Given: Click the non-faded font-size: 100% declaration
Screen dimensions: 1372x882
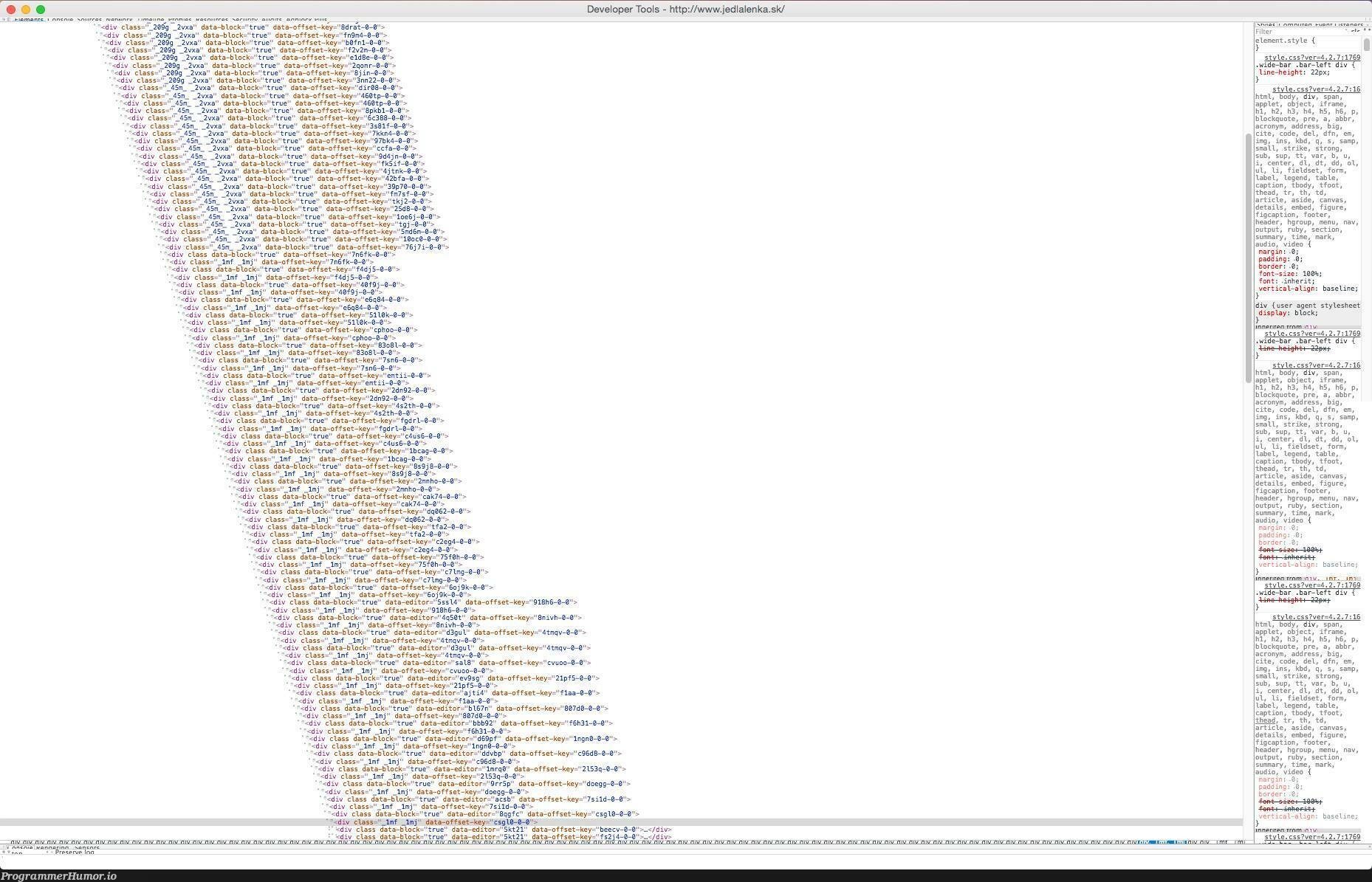Looking at the screenshot, I should pyautogui.click(x=1290, y=274).
